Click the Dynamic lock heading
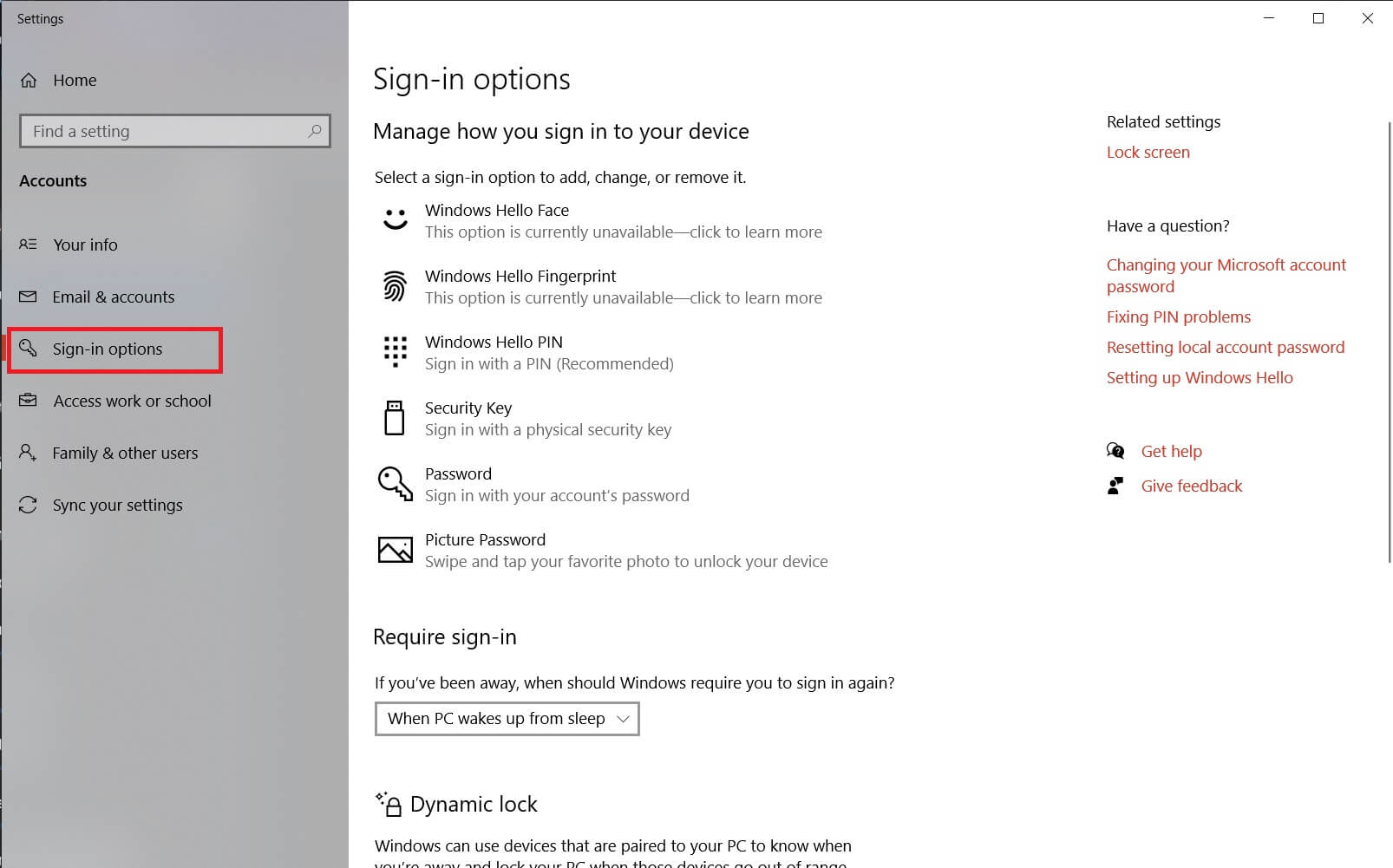The image size is (1393, 868). click(x=474, y=805)
